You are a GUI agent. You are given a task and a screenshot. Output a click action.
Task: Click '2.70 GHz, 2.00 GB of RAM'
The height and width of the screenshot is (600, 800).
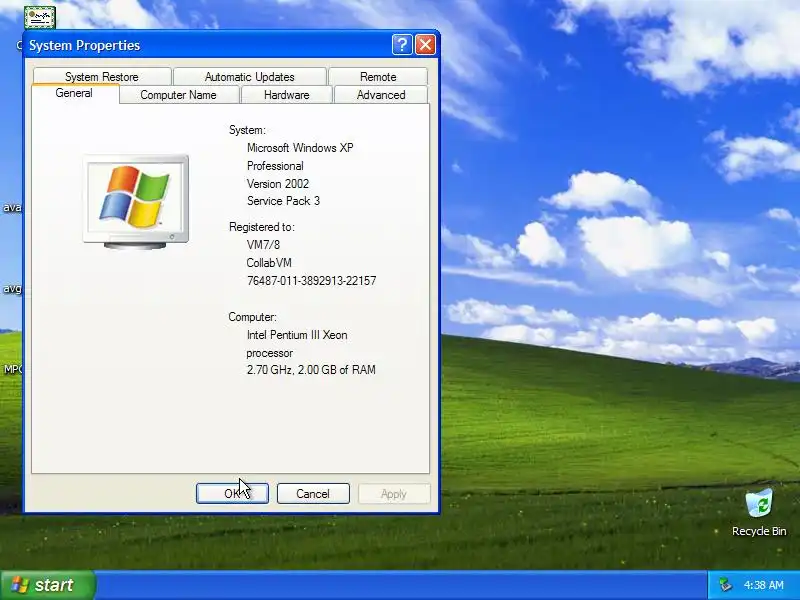311,370
